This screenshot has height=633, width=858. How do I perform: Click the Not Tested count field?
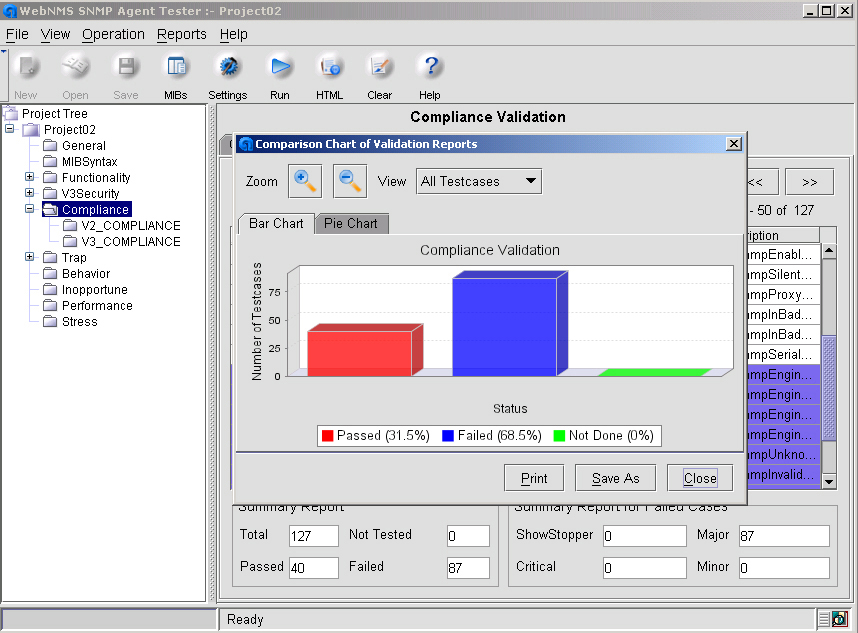click(468, 536)
